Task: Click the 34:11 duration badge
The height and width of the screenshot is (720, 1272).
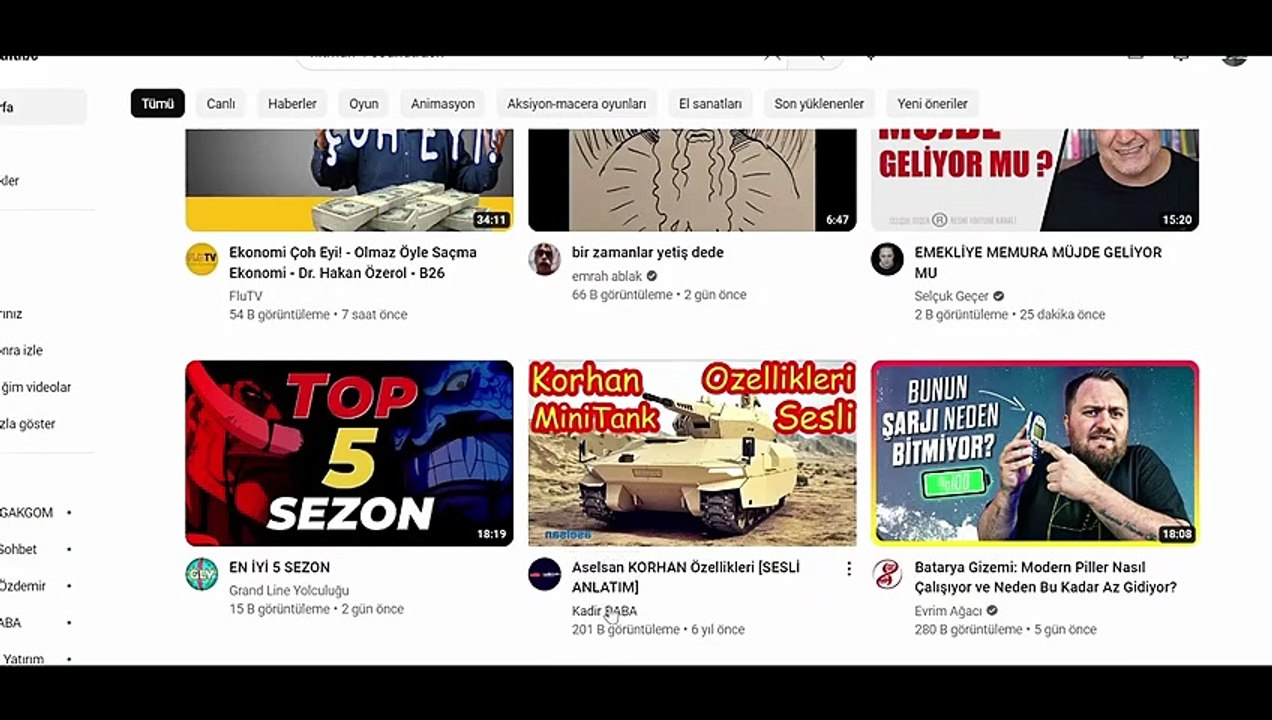Action: click(491, 219)
